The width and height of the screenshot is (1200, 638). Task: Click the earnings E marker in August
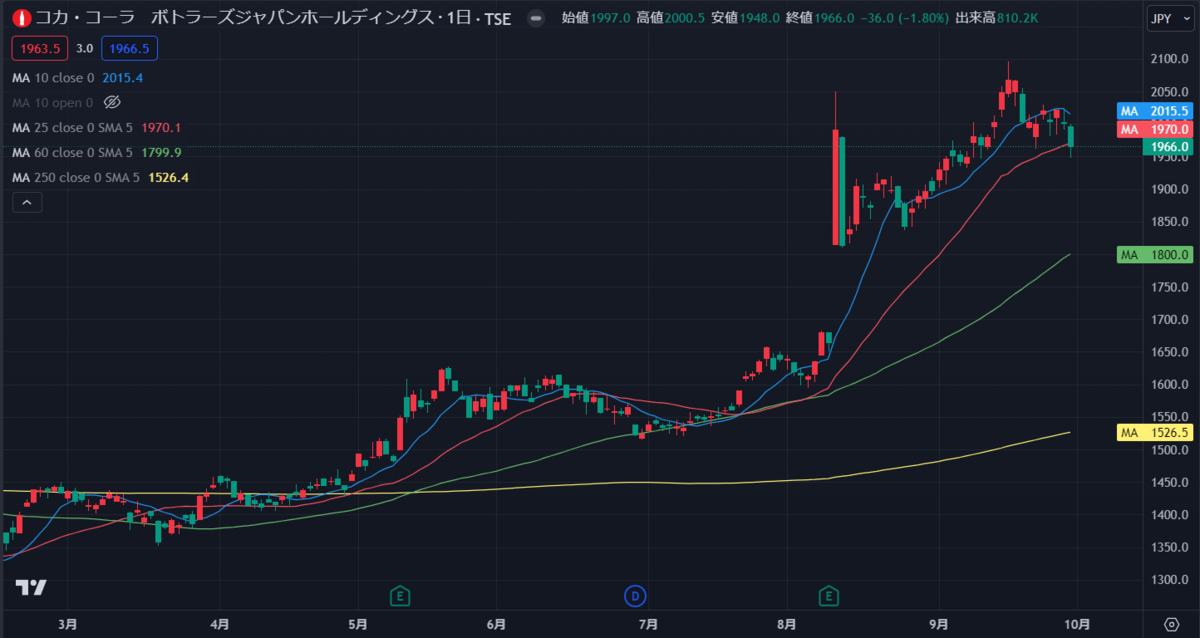tap(829, 597)
